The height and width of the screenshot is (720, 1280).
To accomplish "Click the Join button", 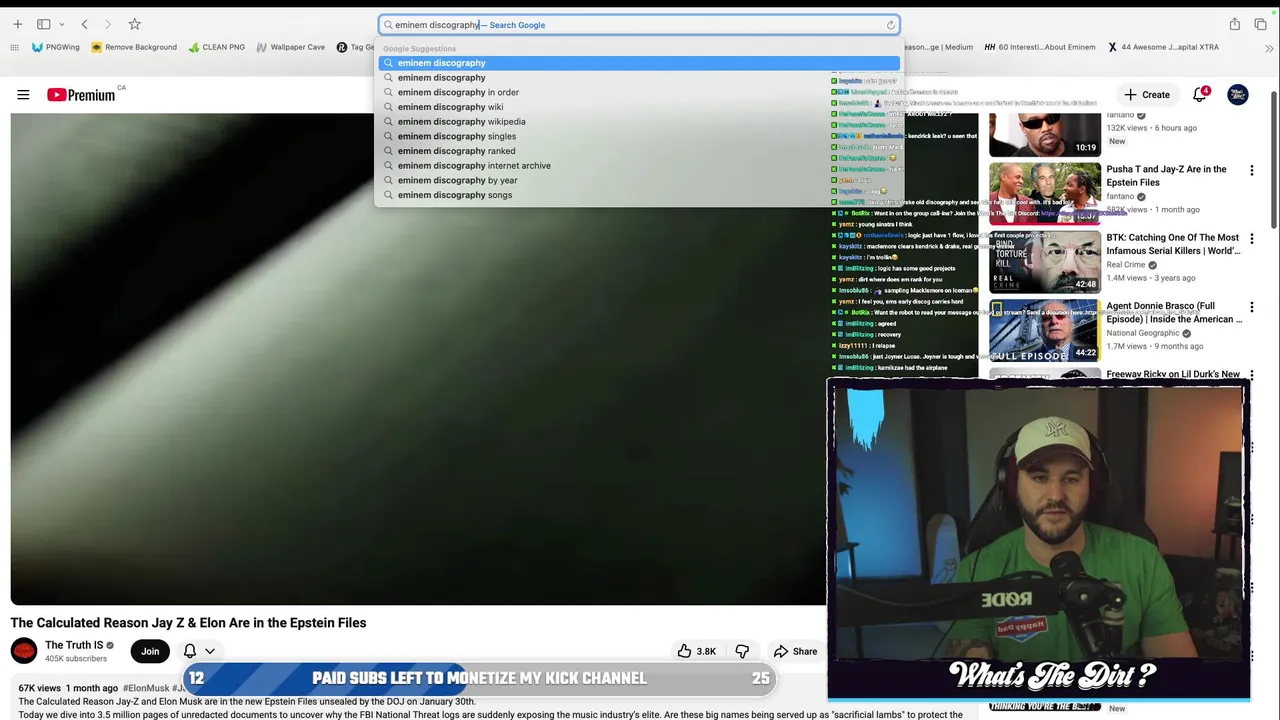I will pos(150,651).
